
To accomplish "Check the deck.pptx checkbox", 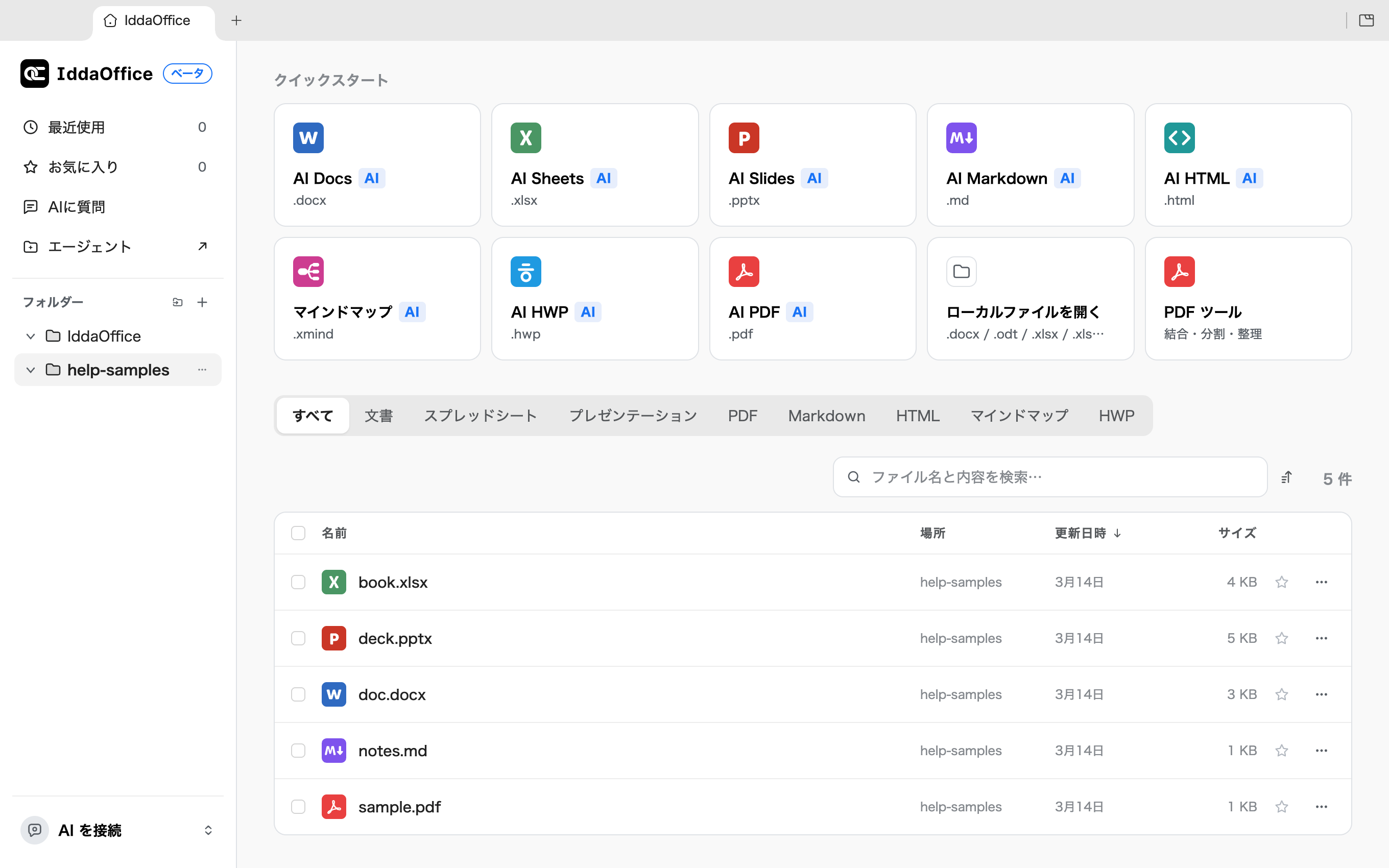I will tap(298, 638).
